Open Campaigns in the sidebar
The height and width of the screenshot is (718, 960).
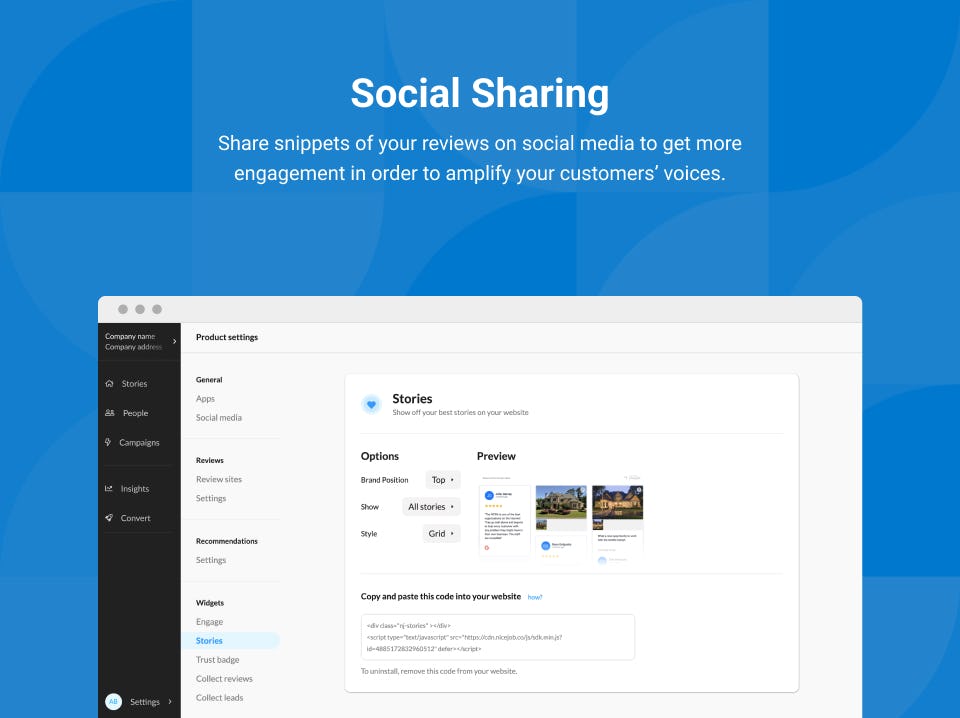pos(139,443)
